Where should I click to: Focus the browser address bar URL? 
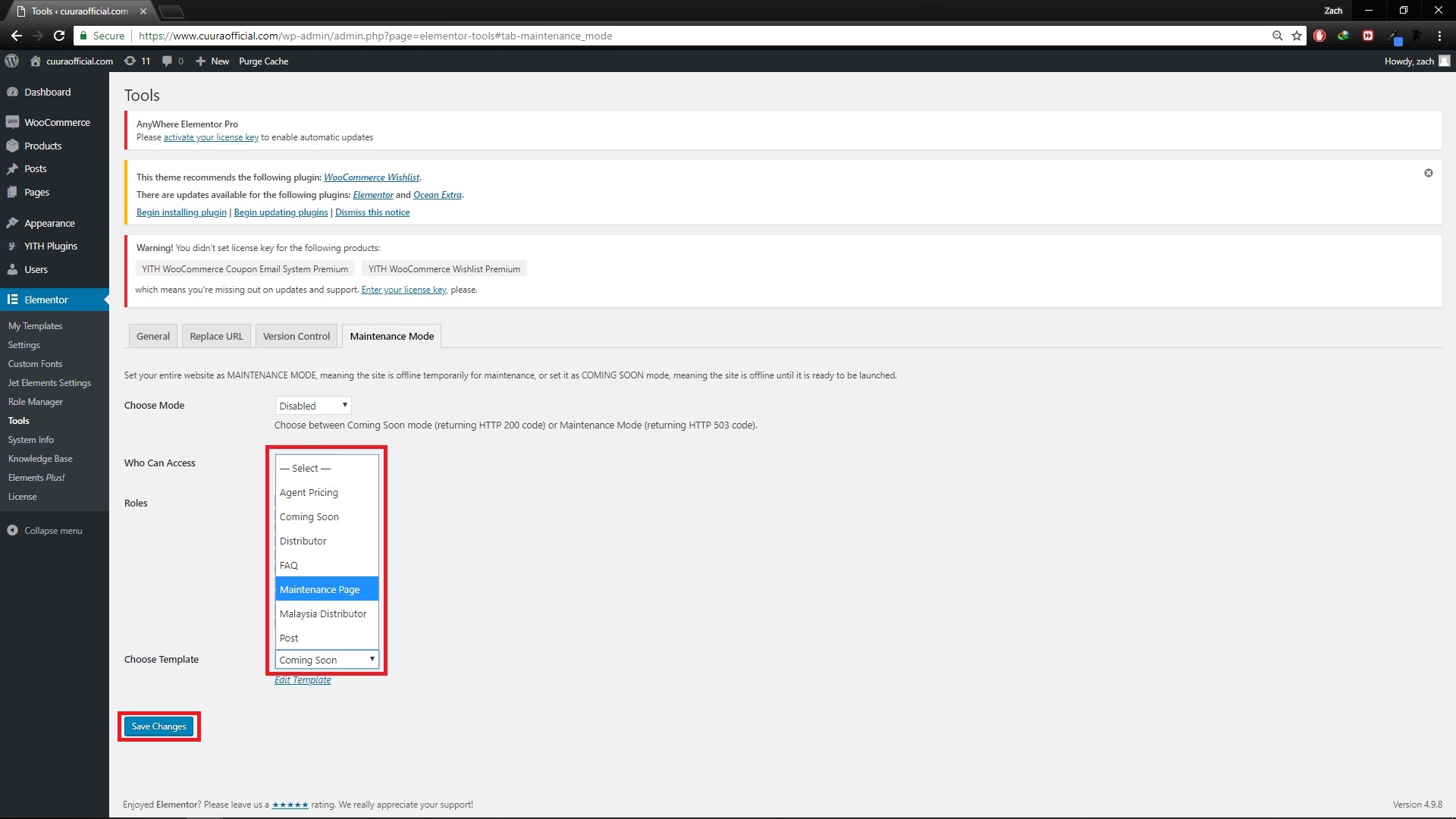(375, 36)
